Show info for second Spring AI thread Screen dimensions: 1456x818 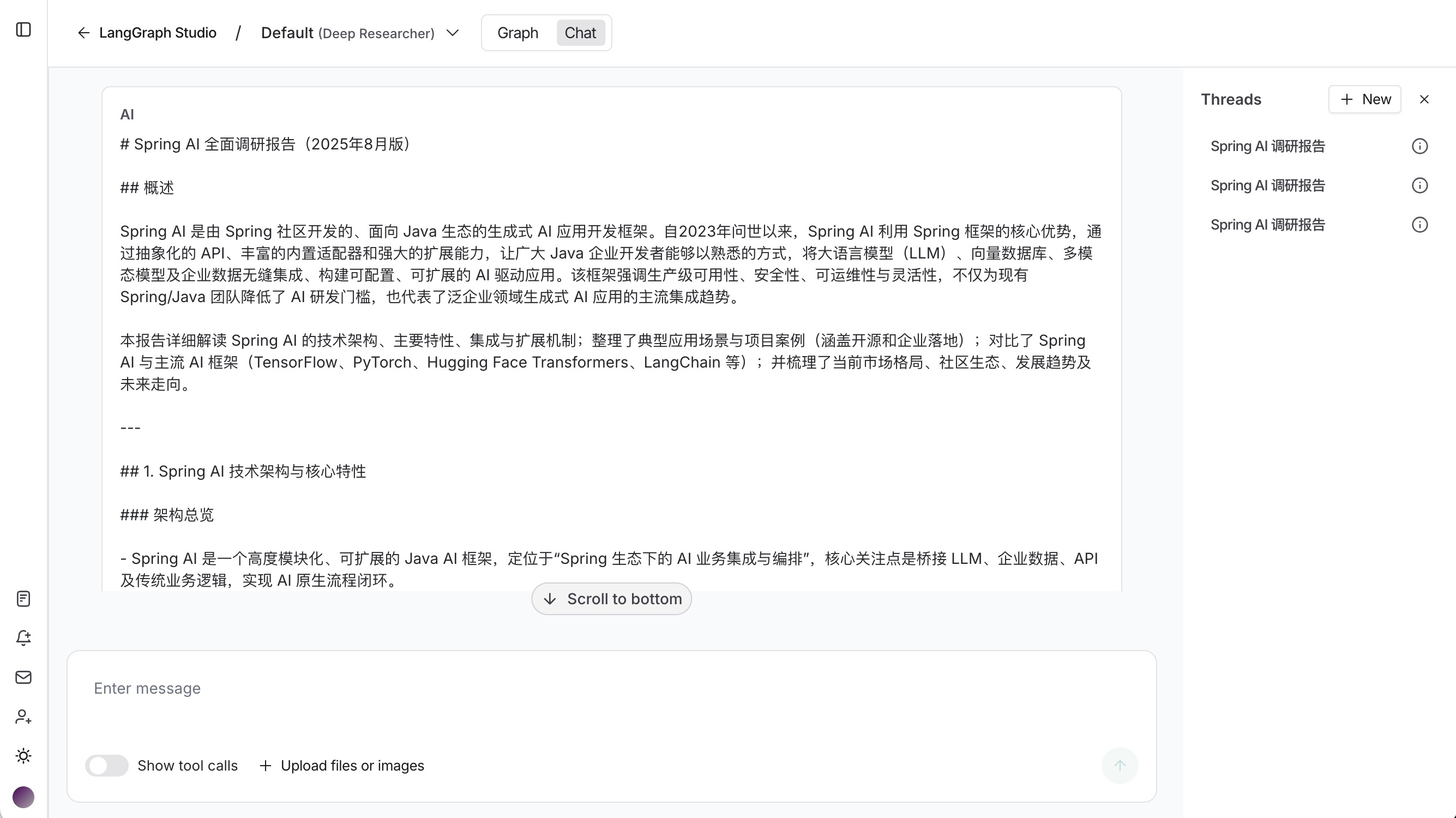point(1419,185)
